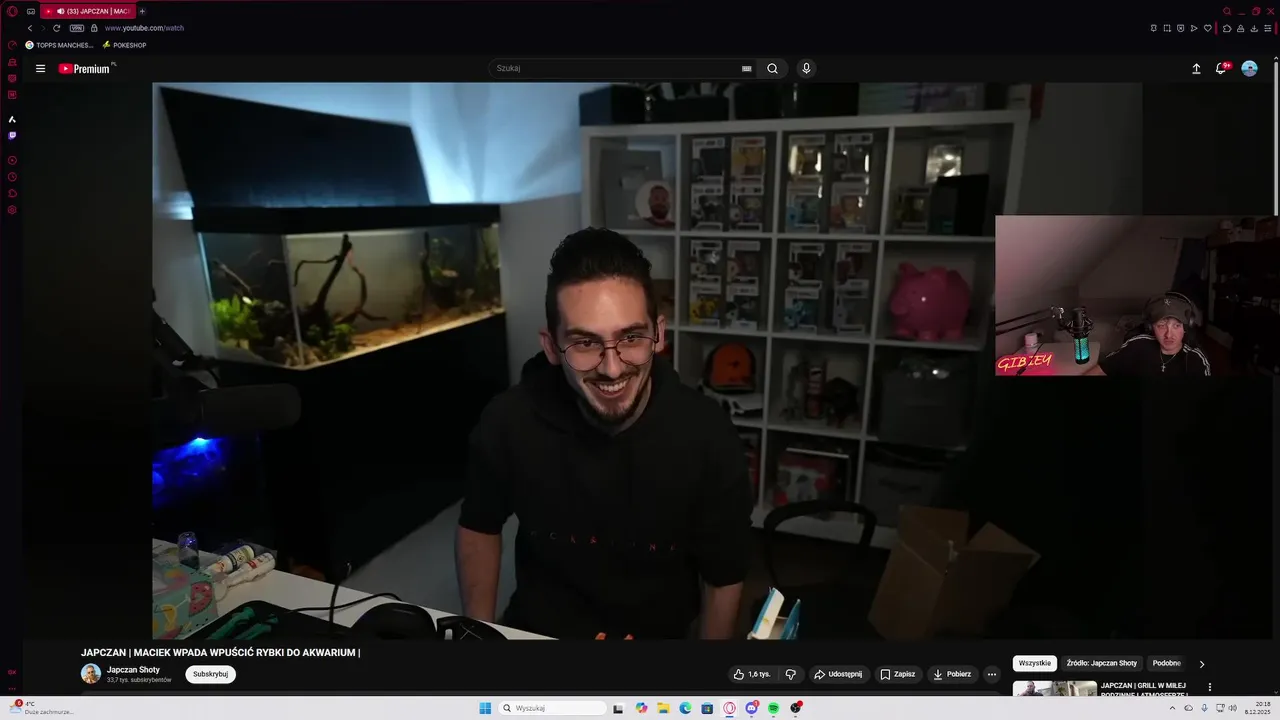This screenshot has height=720, width=1280.
Task: Open the Opera workspaces/tab islands icon
Action: [x=31, y=11]
